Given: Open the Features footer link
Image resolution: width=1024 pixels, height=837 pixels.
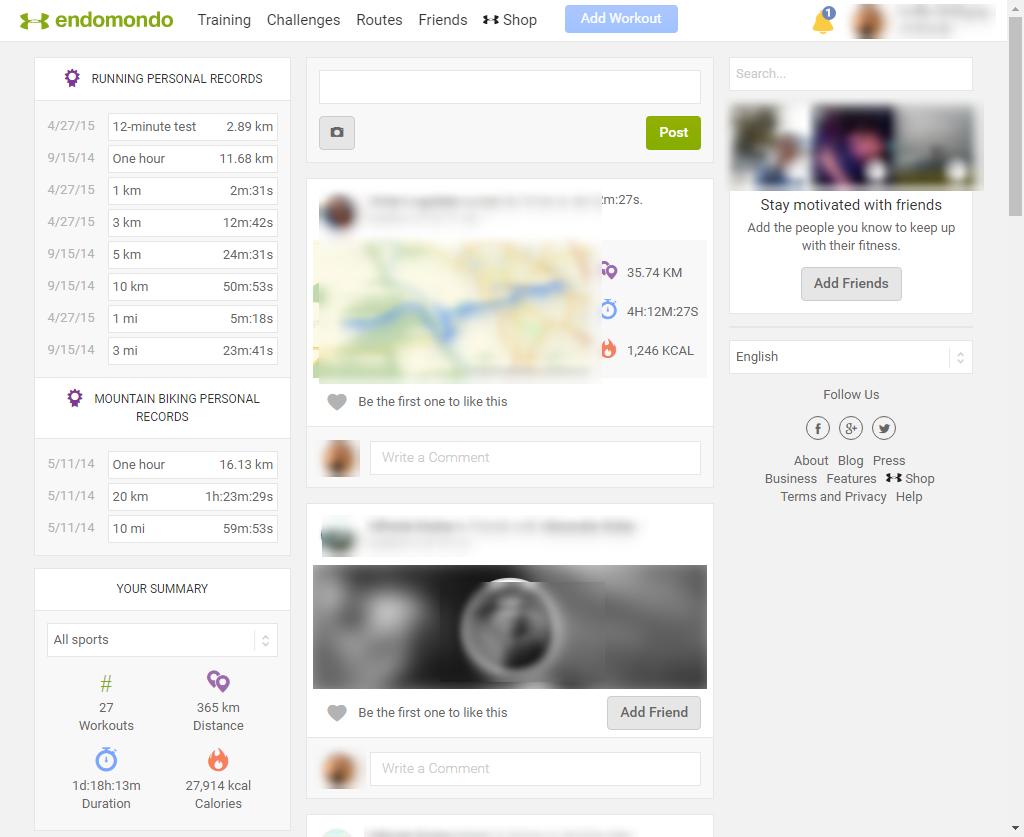Looking at the screenshot, I should click(851, 479).
